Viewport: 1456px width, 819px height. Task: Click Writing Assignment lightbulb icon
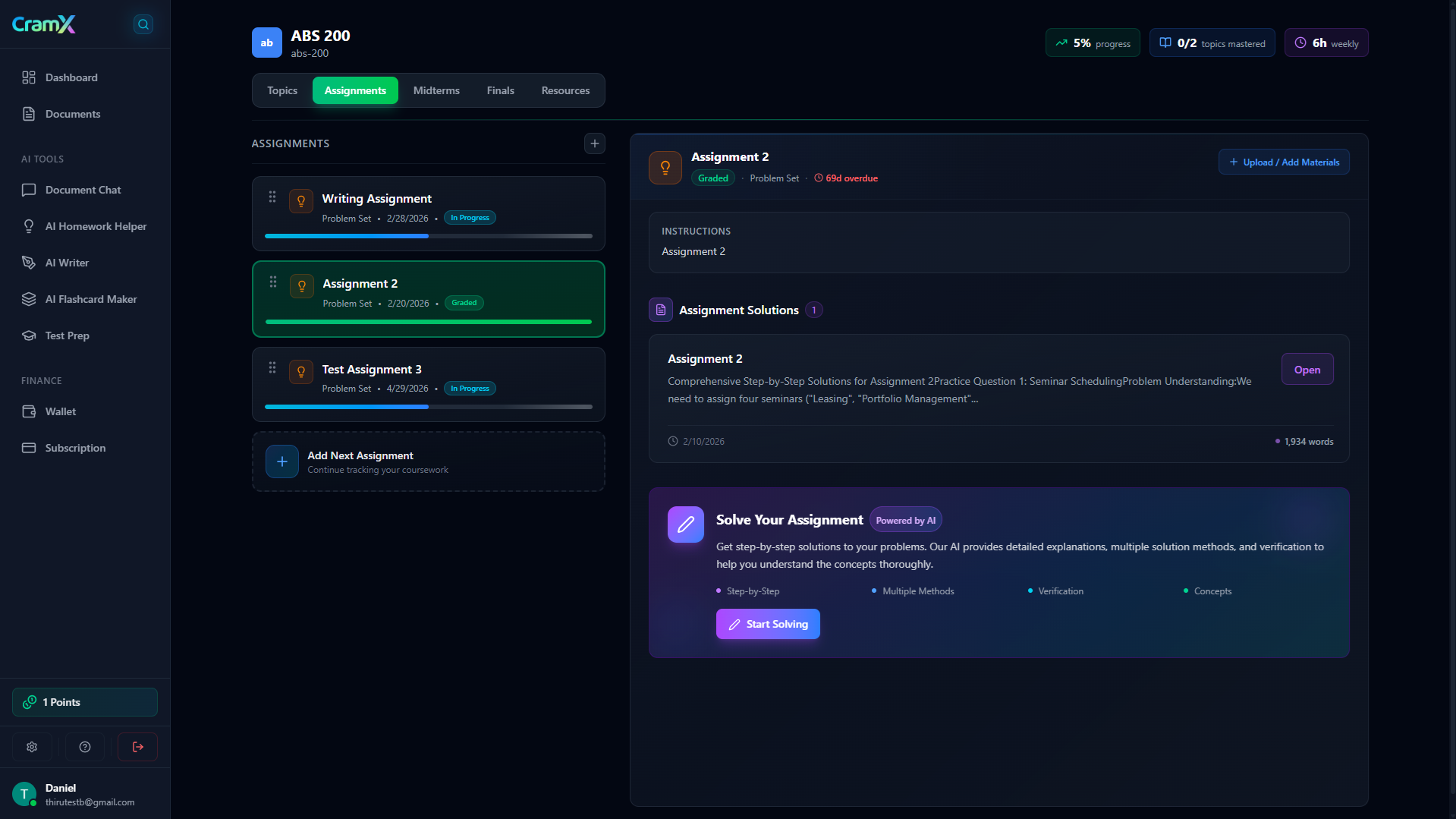pos(301,201)
